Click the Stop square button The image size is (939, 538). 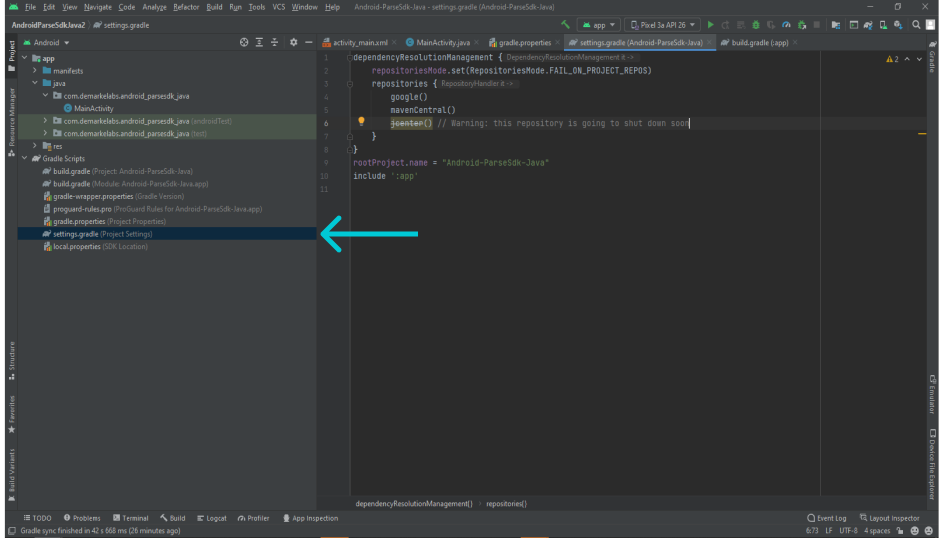click(817, 25)
